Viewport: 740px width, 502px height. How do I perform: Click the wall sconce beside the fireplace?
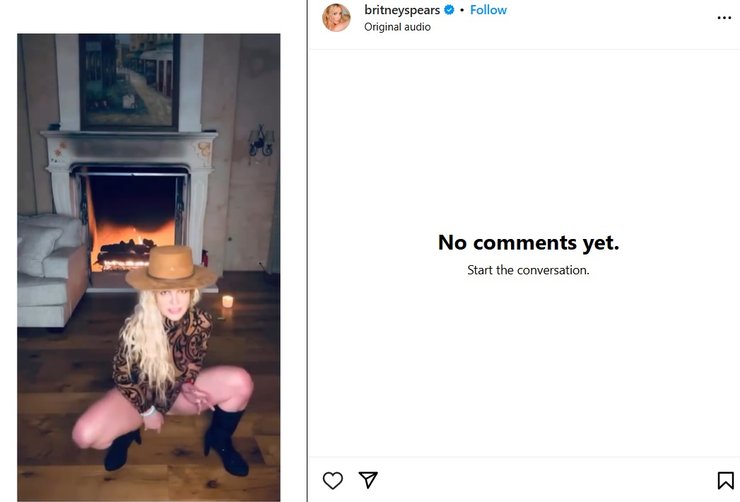[x=261, y=142]
